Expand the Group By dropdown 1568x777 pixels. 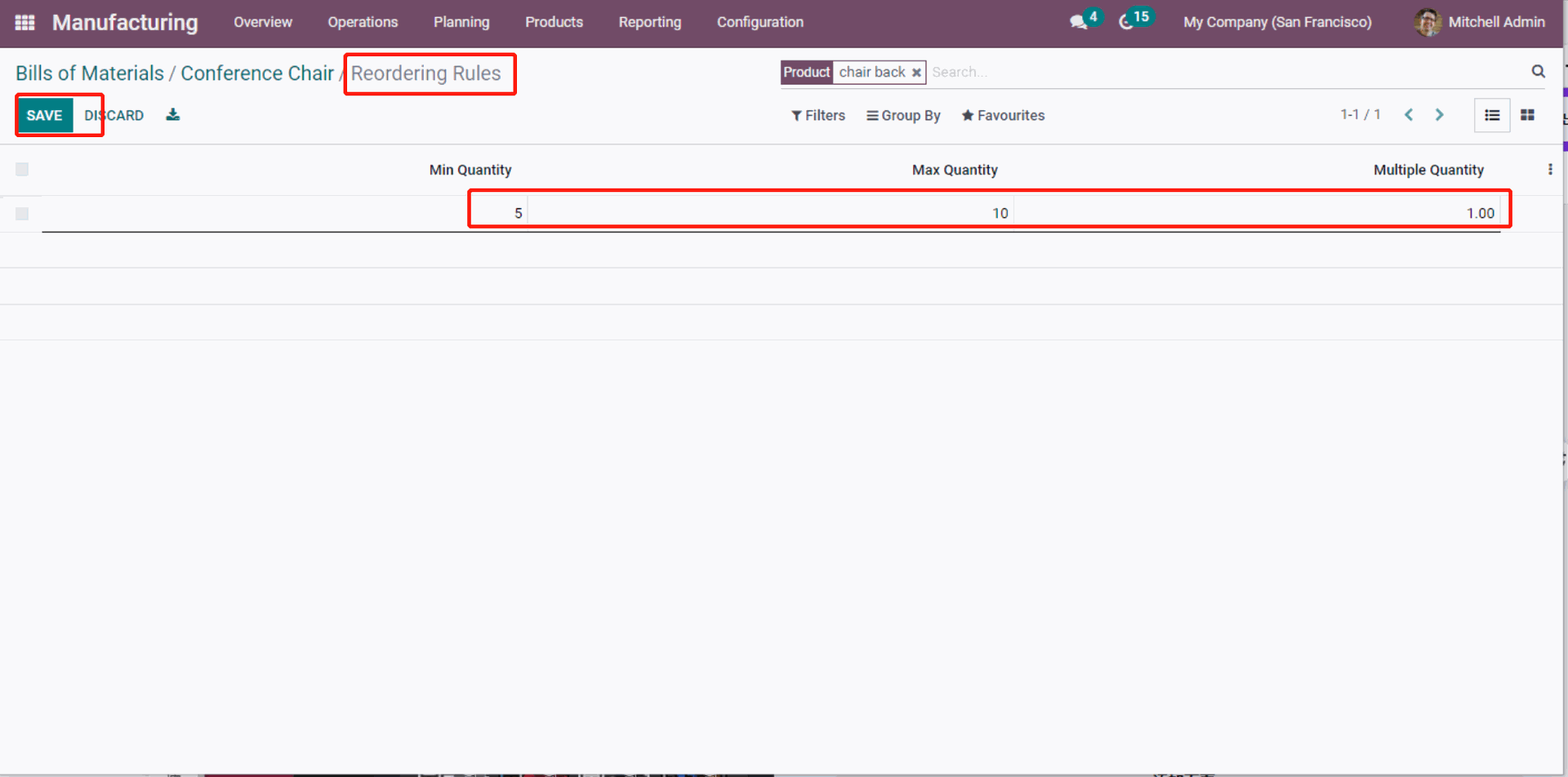(903, 116)
